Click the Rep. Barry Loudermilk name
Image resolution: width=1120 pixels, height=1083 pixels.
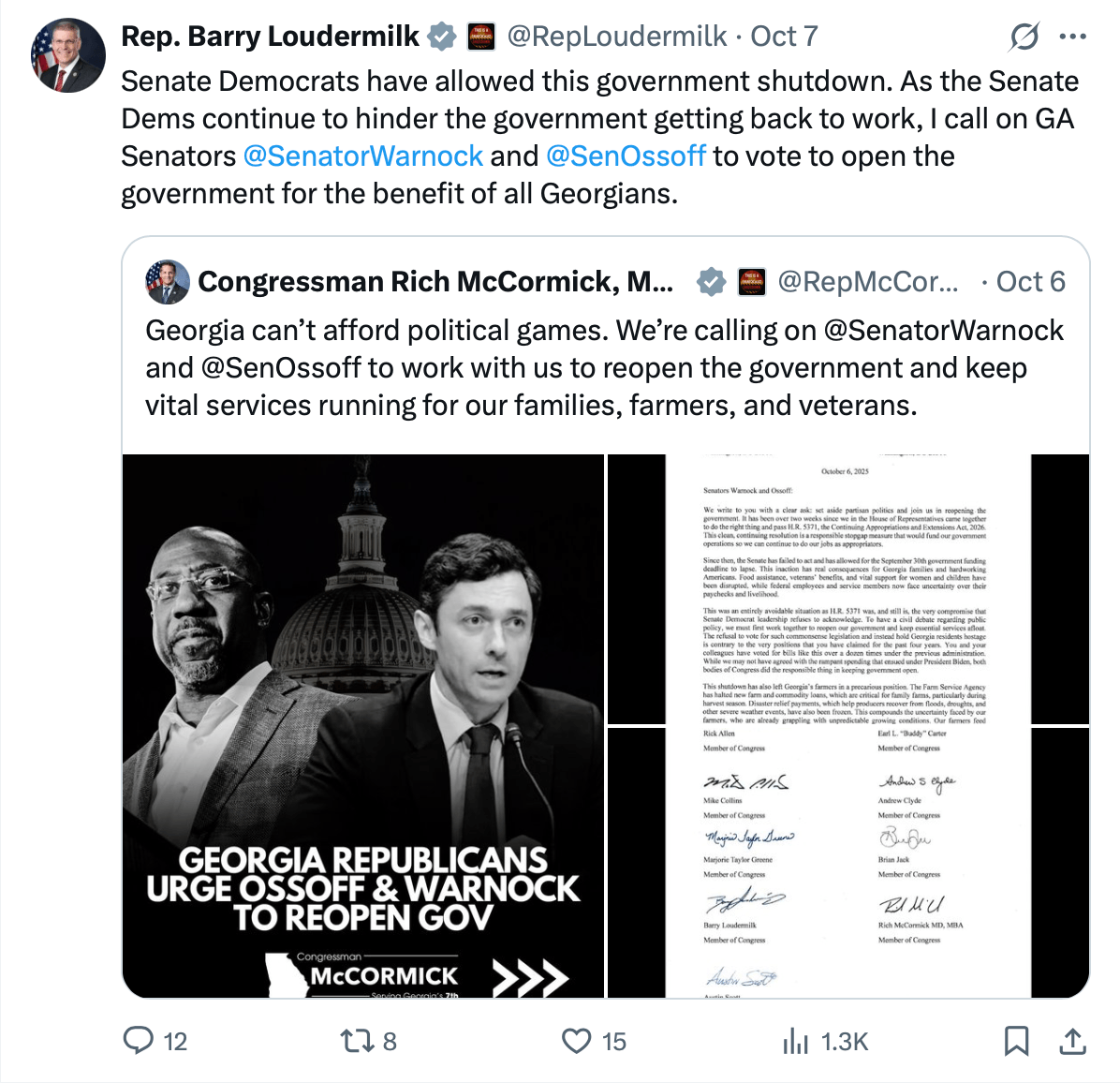point(270,36)
